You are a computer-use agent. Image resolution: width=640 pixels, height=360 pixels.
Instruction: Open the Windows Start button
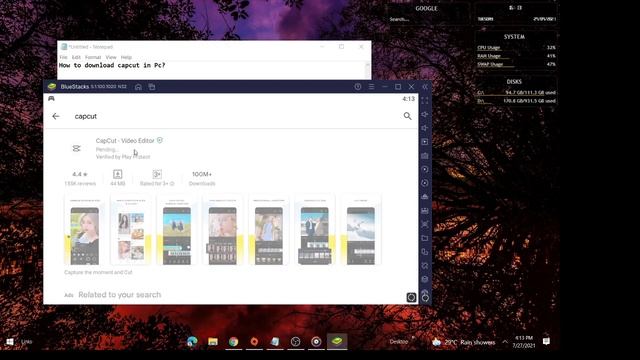tap(10, 342)
